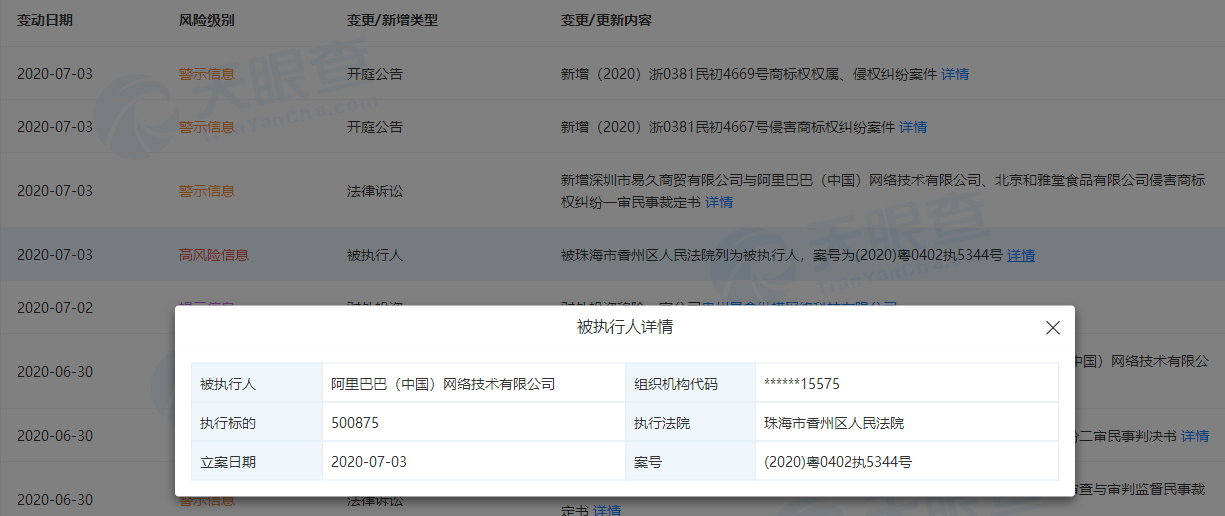
Task: Click the 变动日期 column header
Action: tap(45, 20)
